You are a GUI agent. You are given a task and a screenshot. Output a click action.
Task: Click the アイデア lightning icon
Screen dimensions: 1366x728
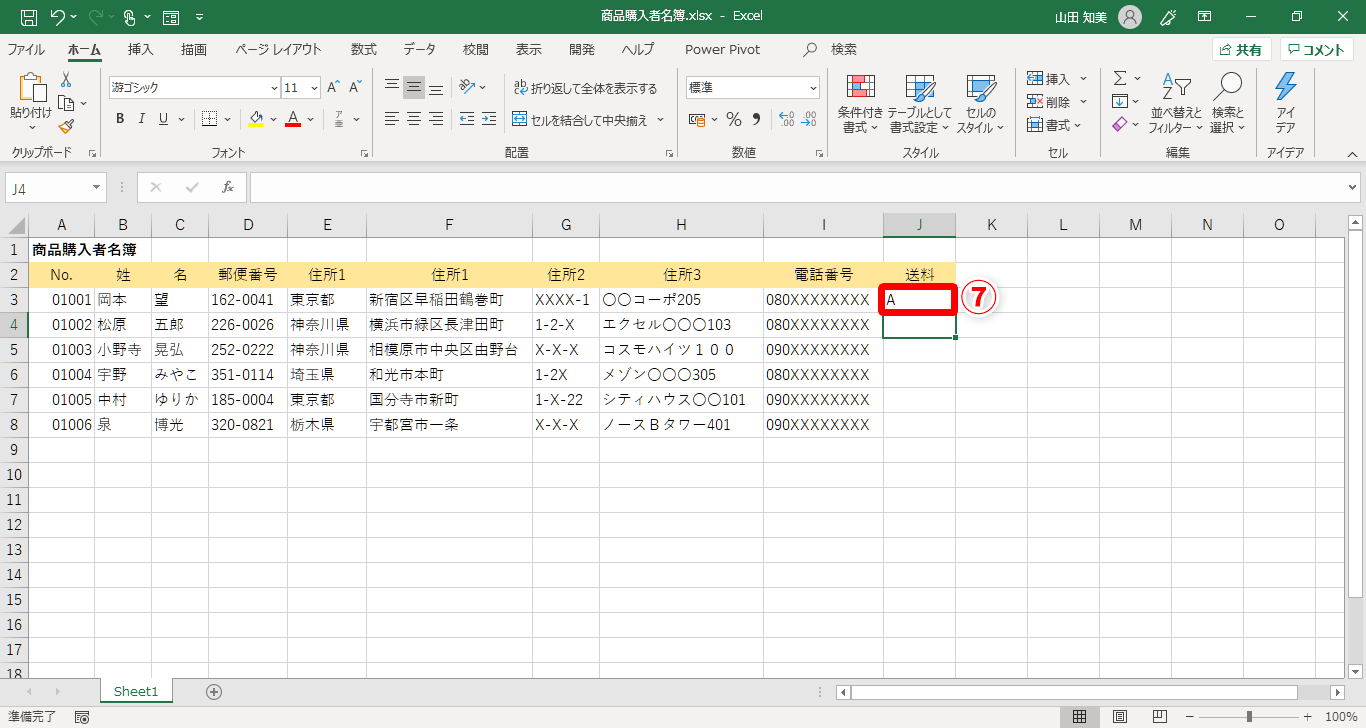click(1286, 104)
